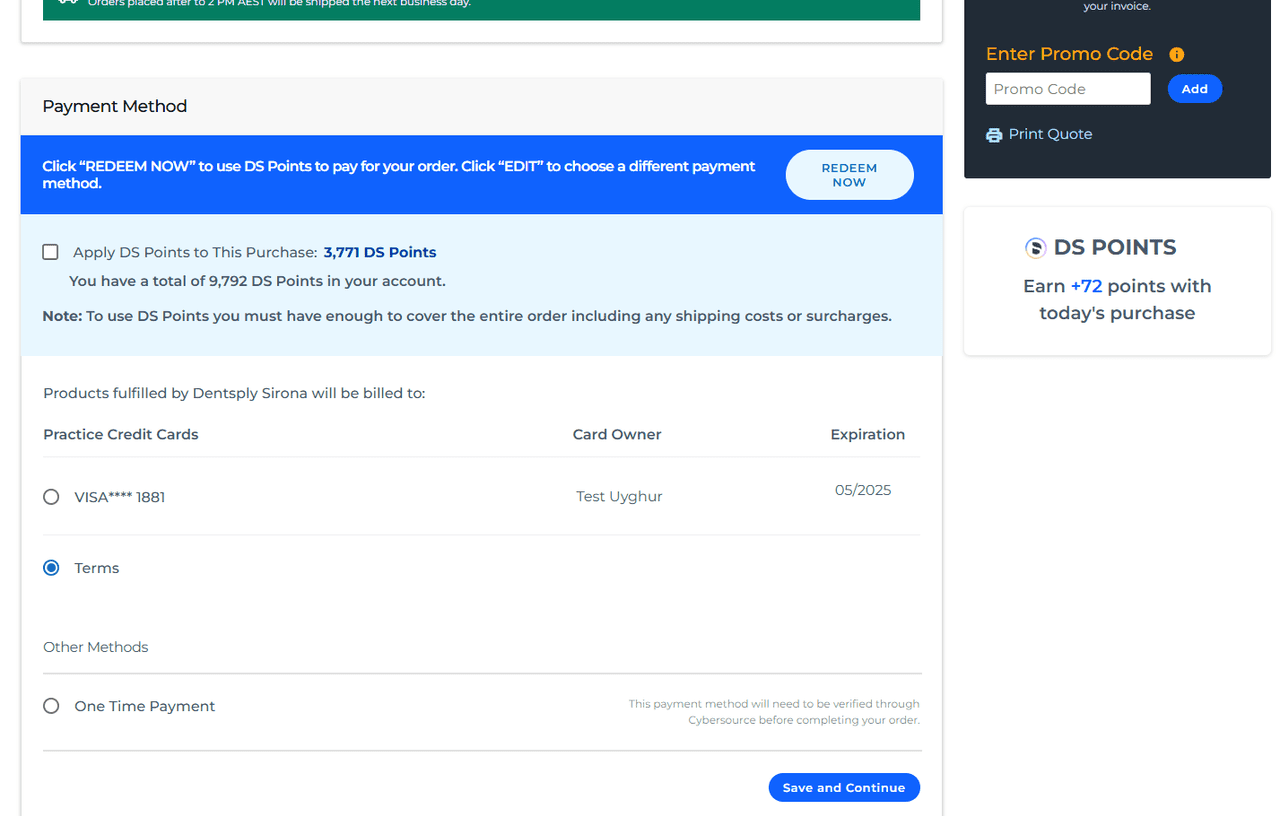The width and height of the screenshot is (1280, 816).
Task: Click the Practice Credit Cards heading
Action: pyautogui.click(x=121, y=434)
